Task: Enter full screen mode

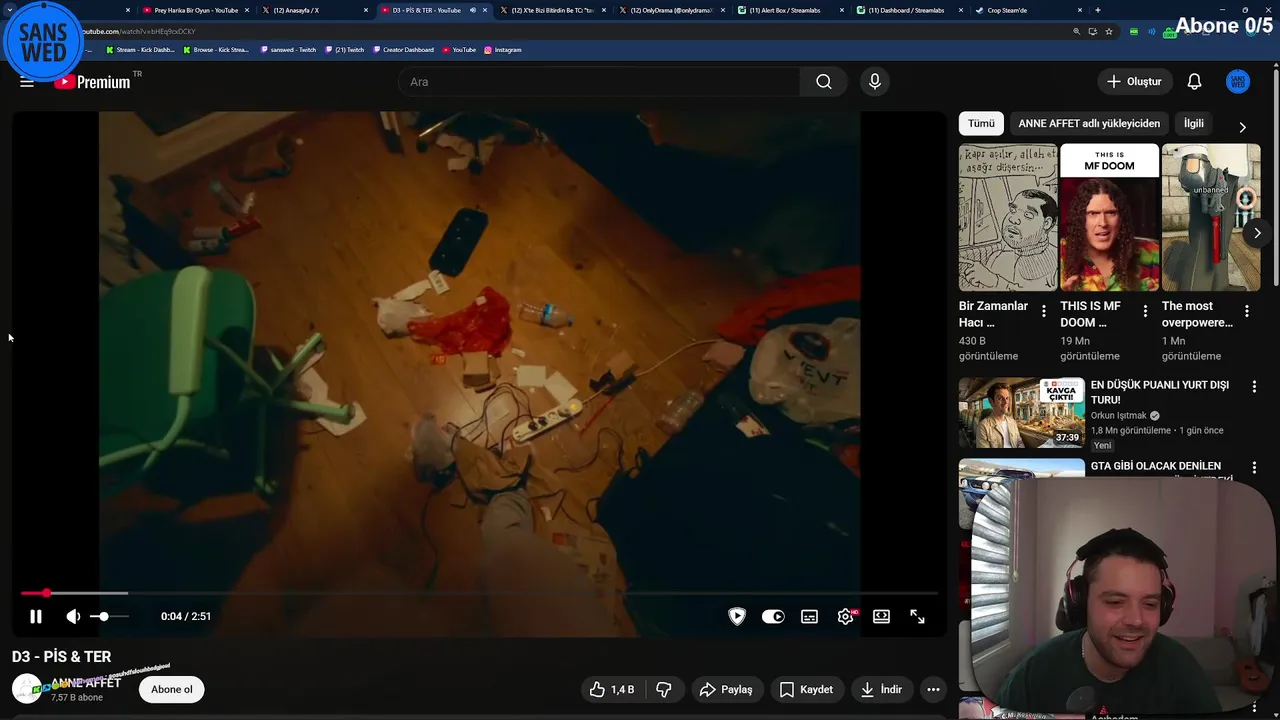Action: (x=917, y=617)
